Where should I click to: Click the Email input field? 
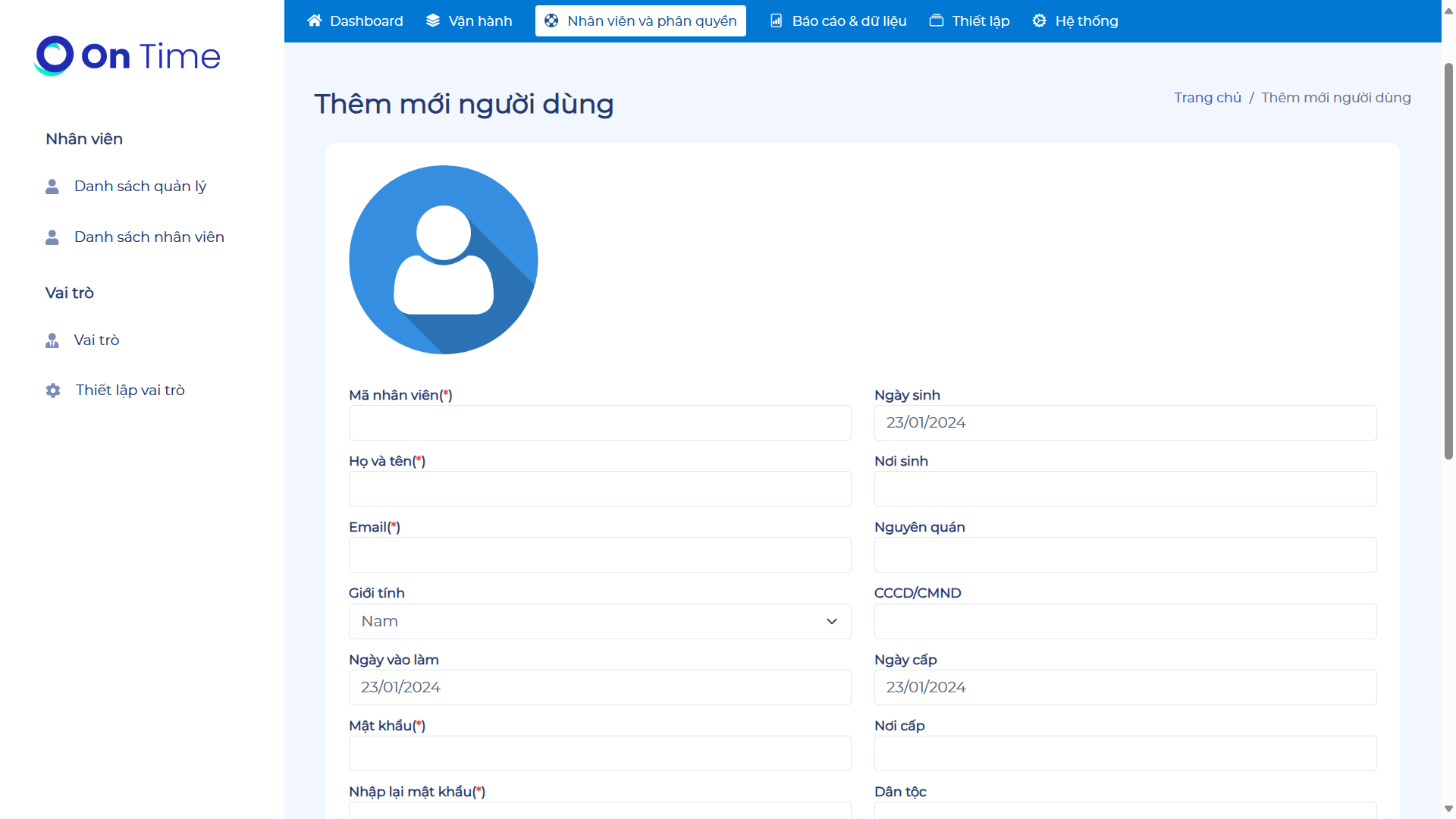pyautogui.click(x=599, y=554)
